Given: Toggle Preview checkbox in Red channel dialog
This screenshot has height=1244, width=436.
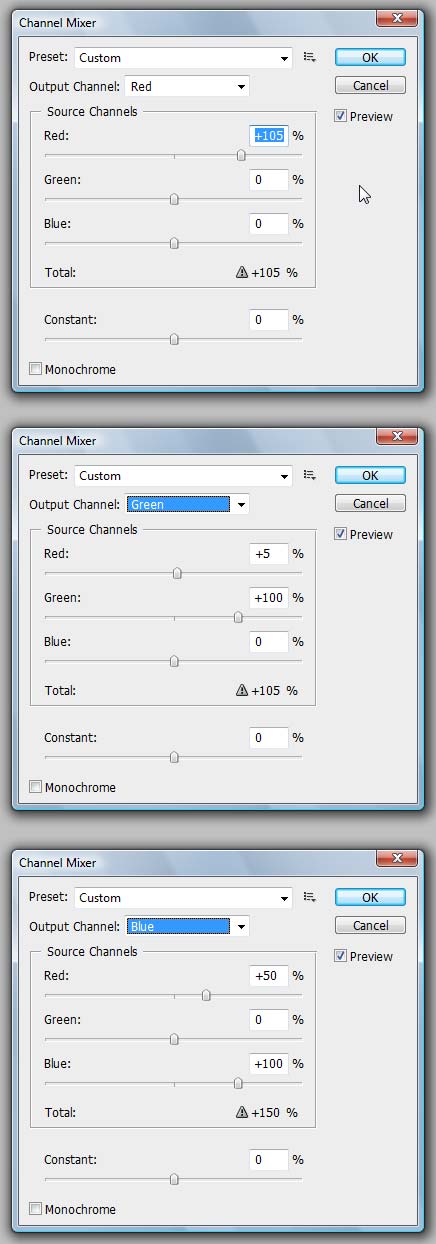Looking at the screenshot, I should [341, 116].
